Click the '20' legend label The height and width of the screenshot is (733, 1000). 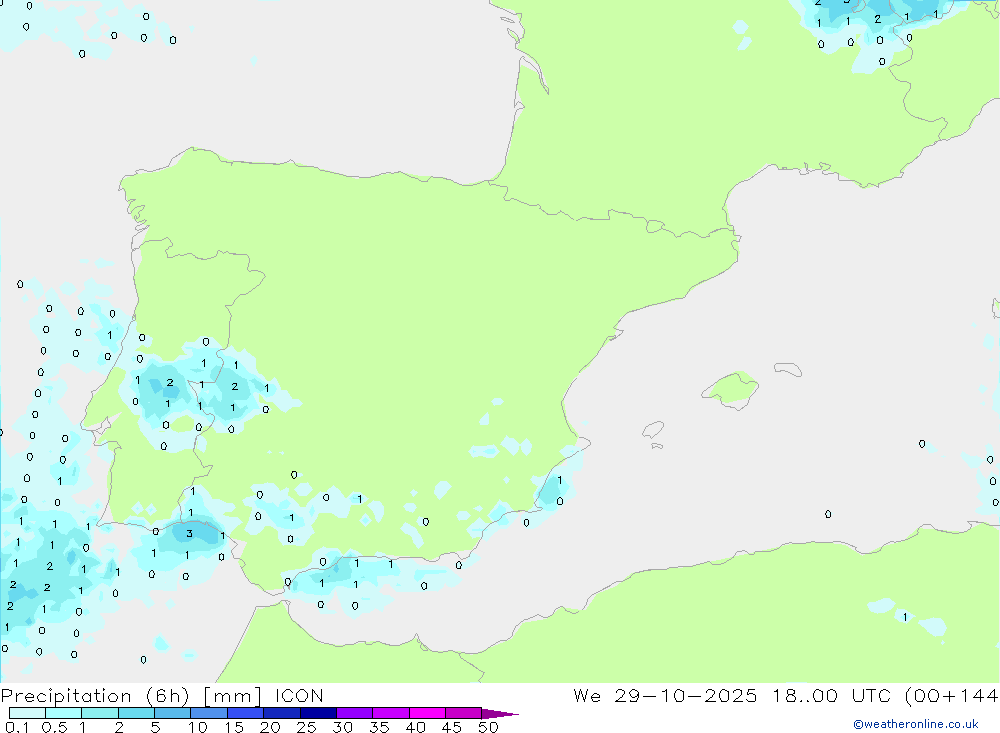point(270,727)
